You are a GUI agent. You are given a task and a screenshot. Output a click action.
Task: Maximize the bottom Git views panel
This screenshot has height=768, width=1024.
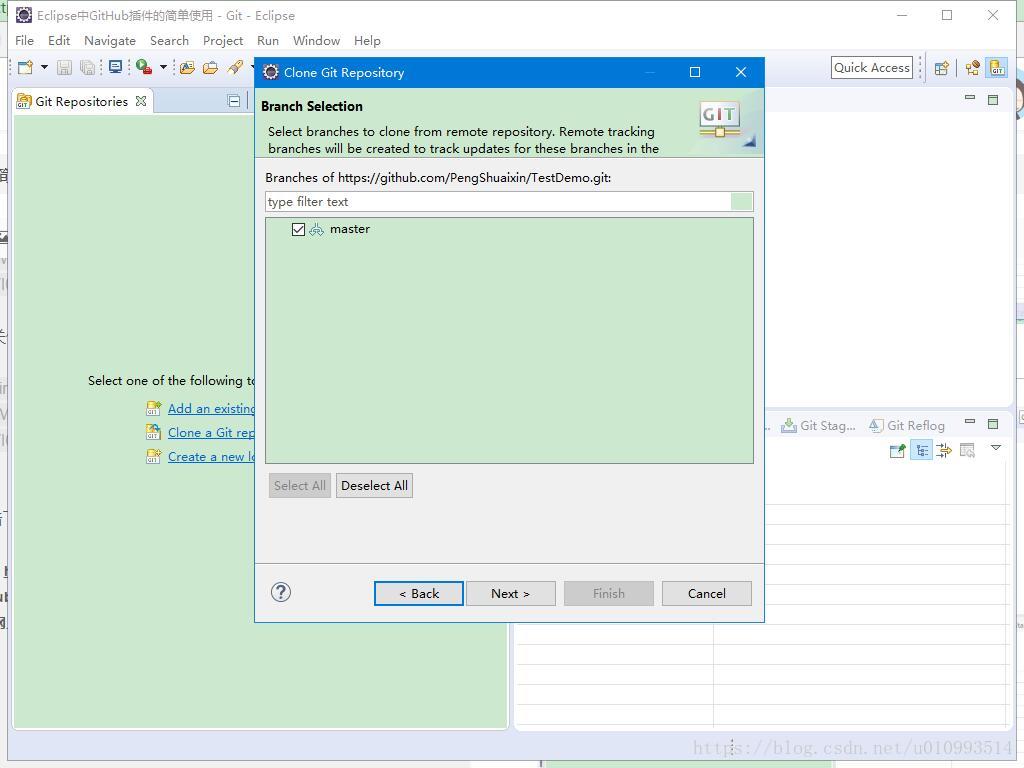[993, 424]
